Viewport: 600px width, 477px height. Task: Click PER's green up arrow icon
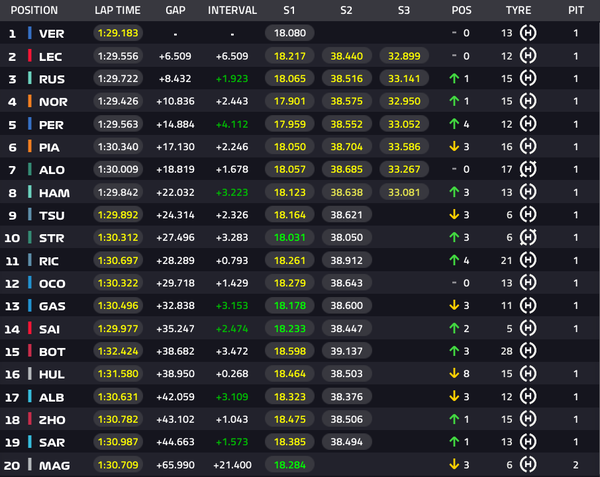pos(454,124)
